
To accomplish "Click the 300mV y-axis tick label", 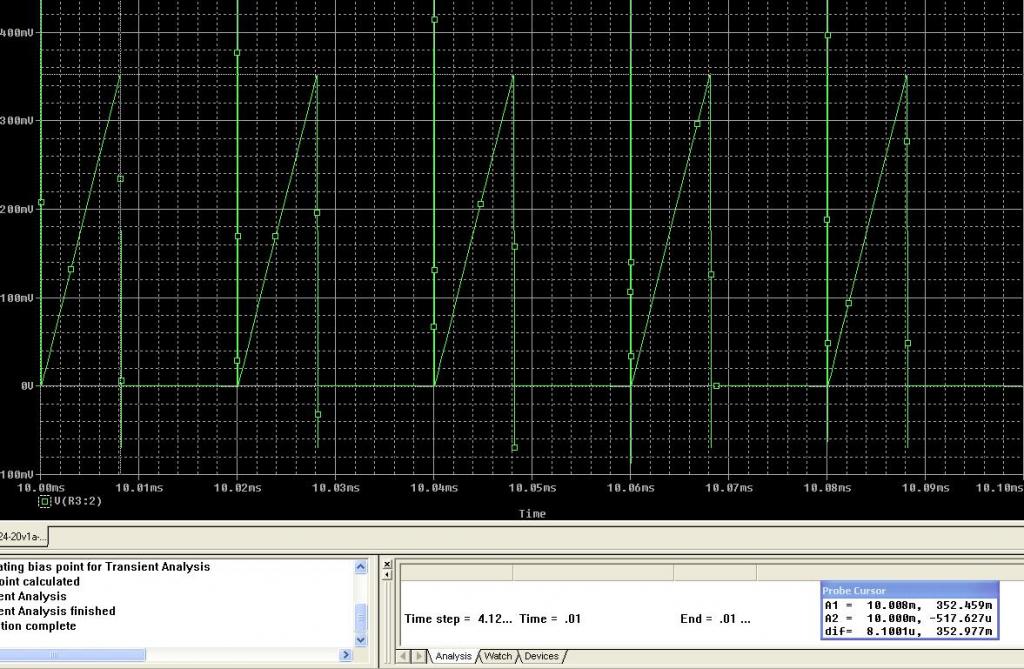I will pyautogui.click(x=16, y=120).
